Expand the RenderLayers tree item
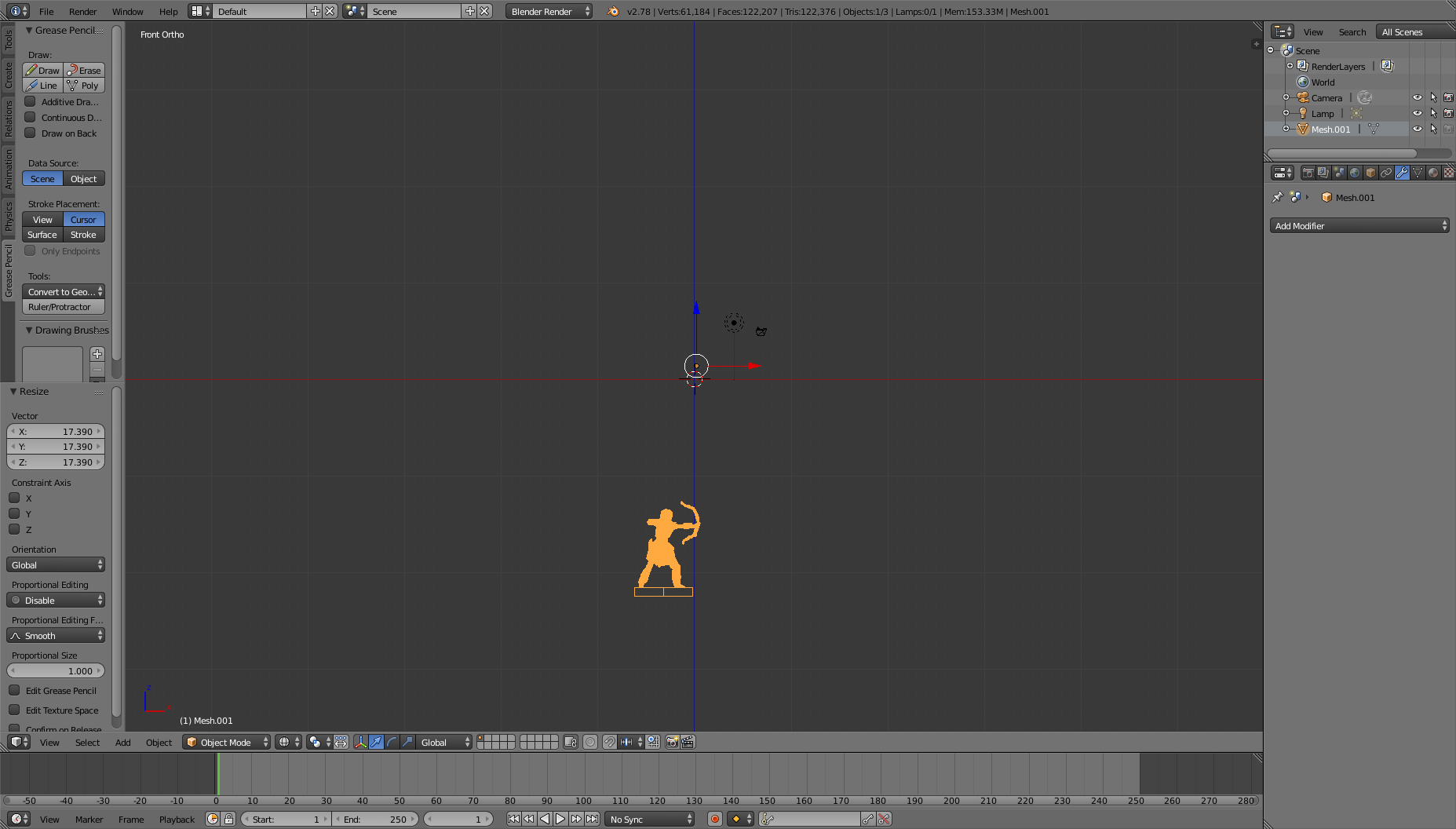Screen dimensions: 1456x829 point(1290,66)
